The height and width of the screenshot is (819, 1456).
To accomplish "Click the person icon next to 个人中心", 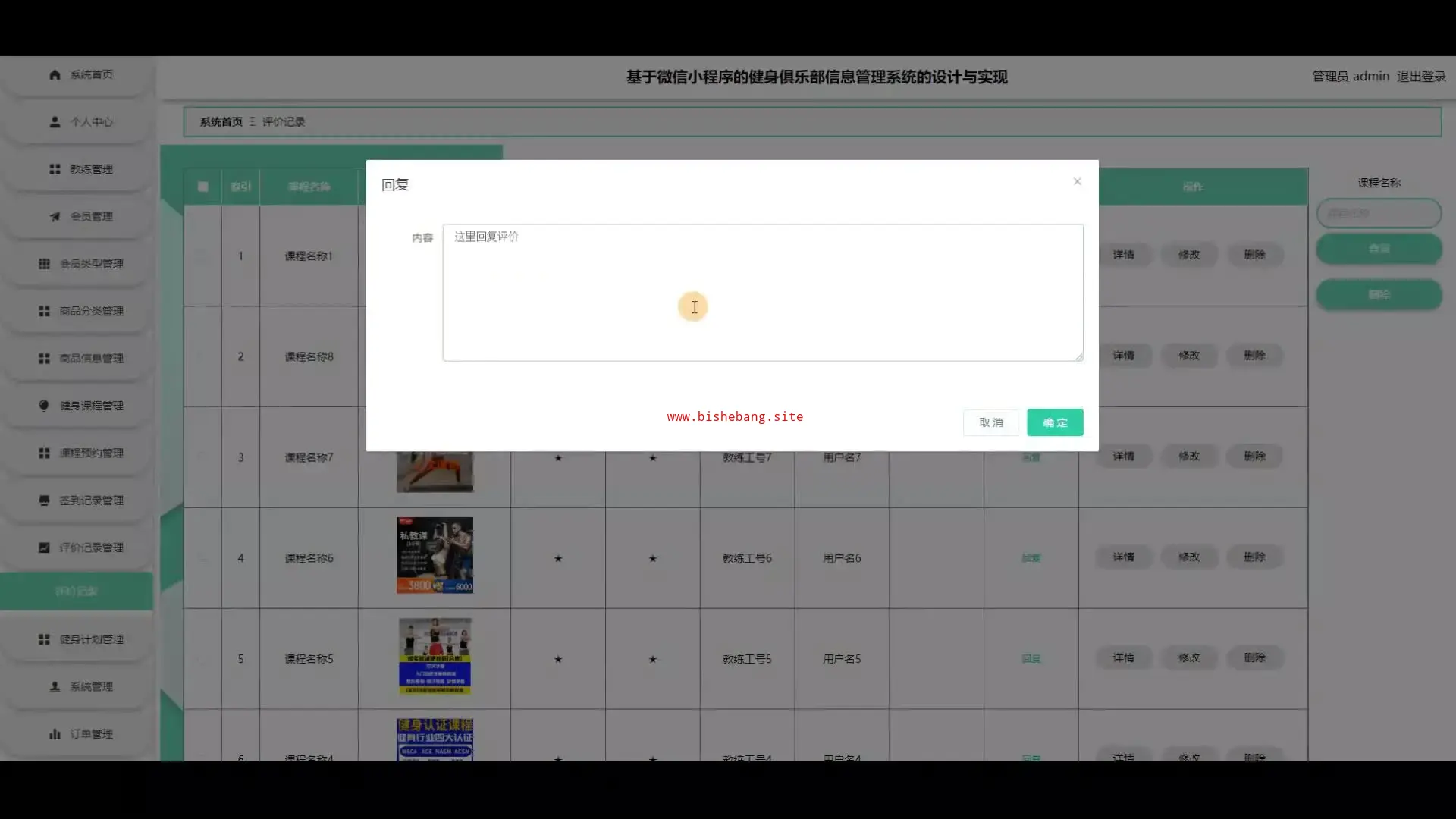I will (x=55, y=122).
